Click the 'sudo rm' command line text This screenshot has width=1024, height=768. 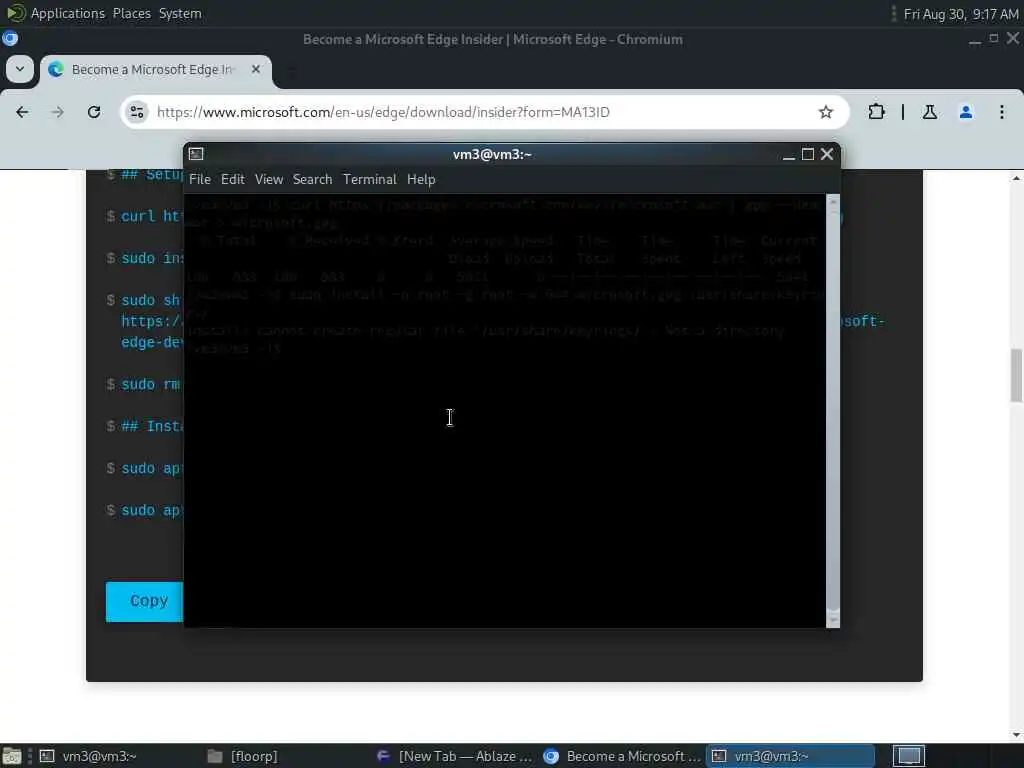pos(150,384)
